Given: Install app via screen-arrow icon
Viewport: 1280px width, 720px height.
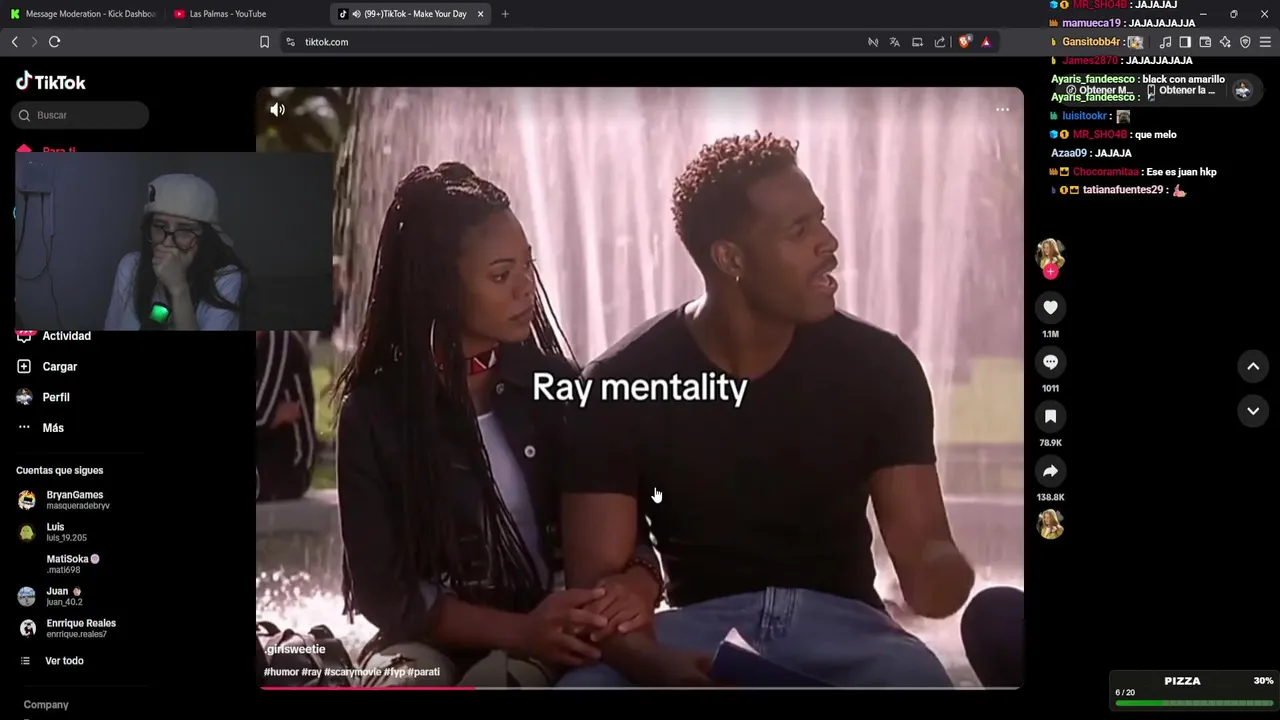Looking at the screenshot, I should [917, 42].
